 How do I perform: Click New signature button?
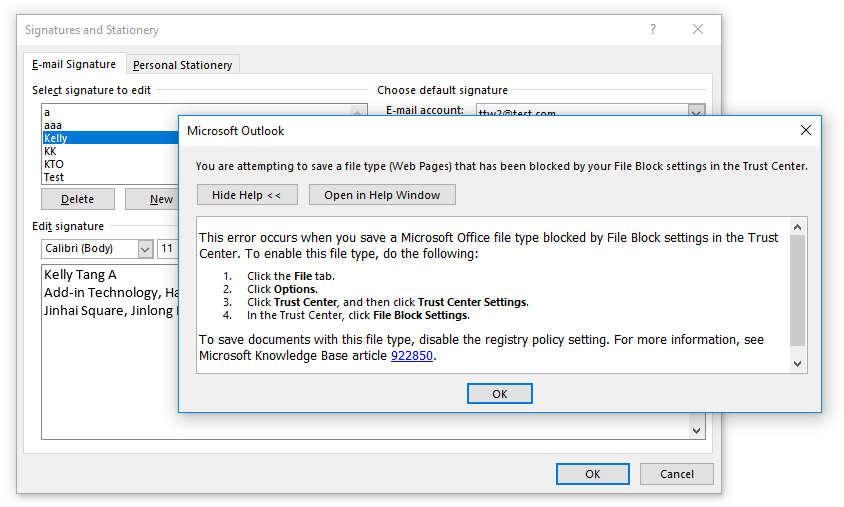point(152,199)
